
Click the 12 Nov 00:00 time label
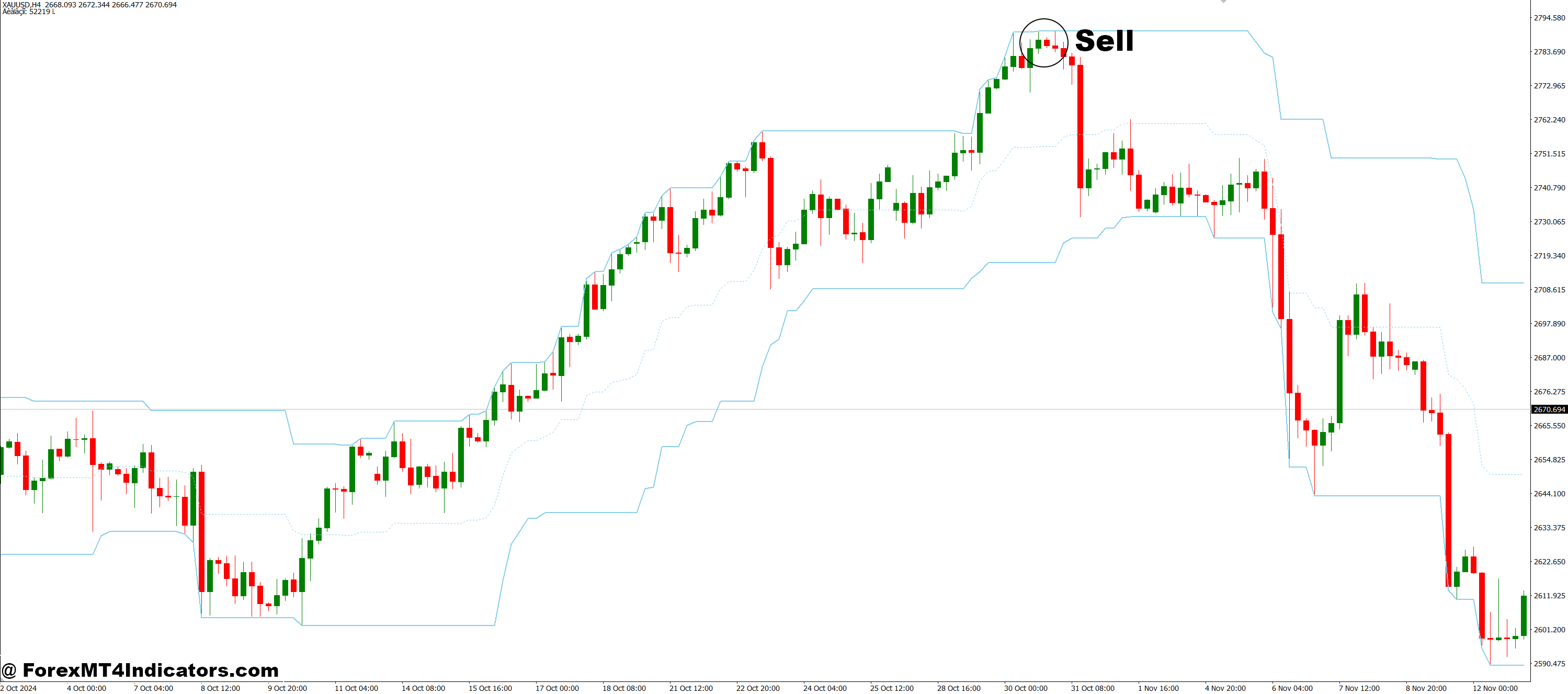1495,689
